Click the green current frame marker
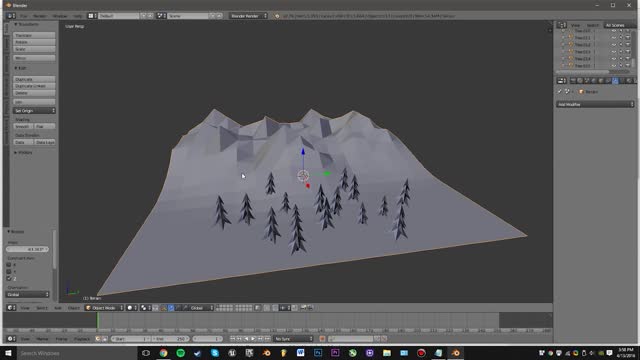Viewport: 640px width, 360px height. (98, 321)
